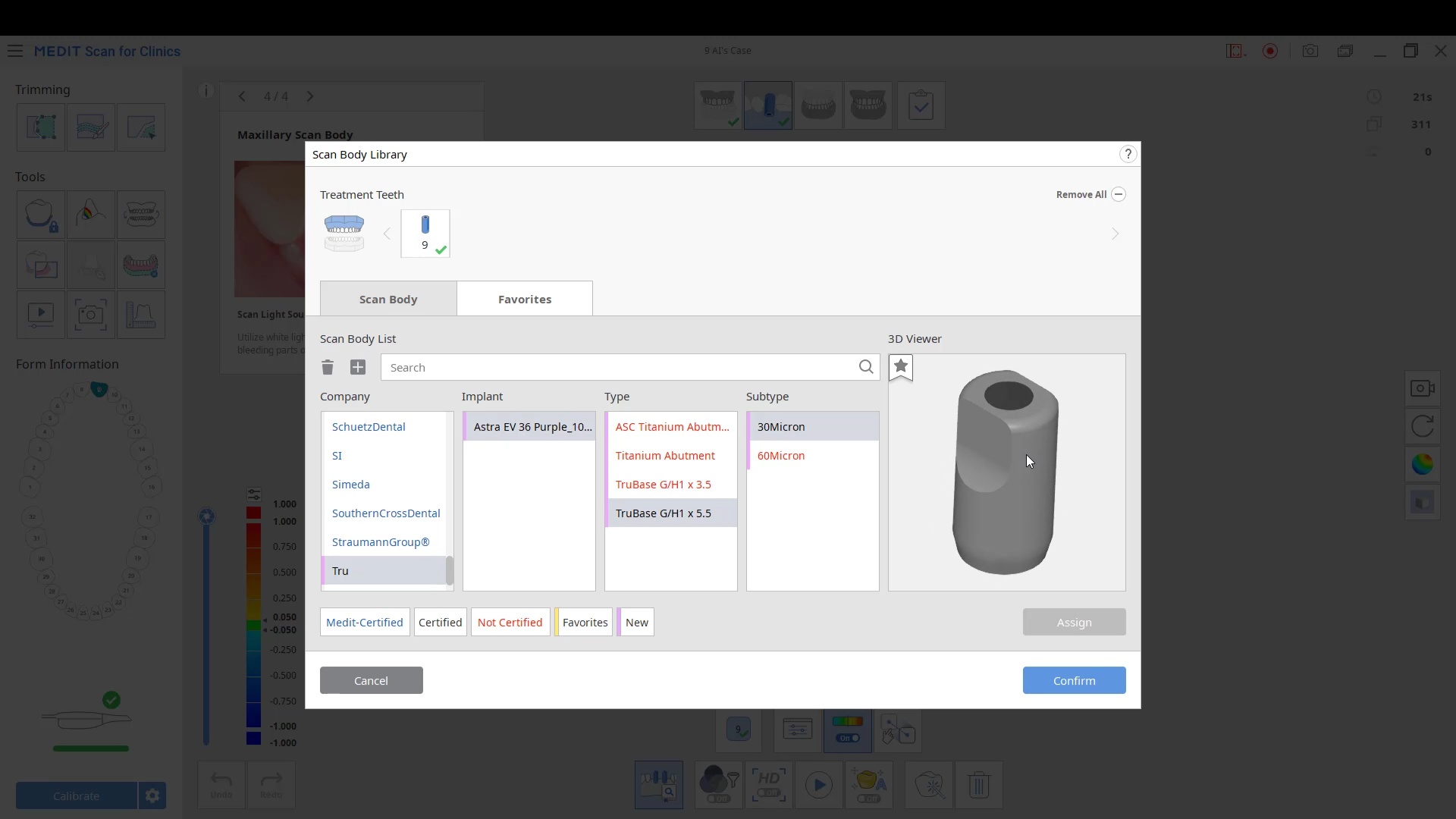Click the Undo button
Image resolution: width=1456 pixels, height=819 pixels.
[221, 785]
